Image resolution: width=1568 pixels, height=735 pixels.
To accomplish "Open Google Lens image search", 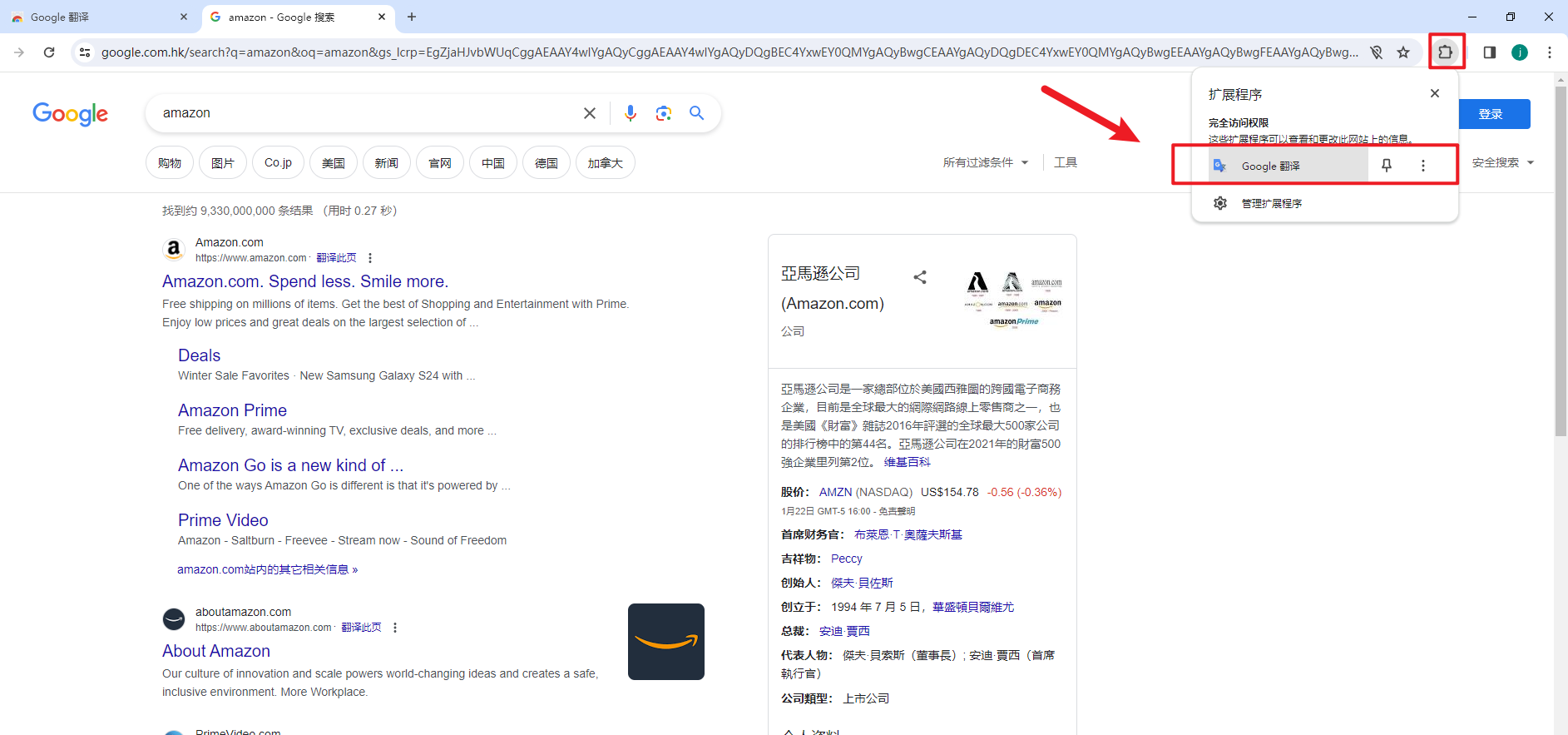I will point(663,113).
